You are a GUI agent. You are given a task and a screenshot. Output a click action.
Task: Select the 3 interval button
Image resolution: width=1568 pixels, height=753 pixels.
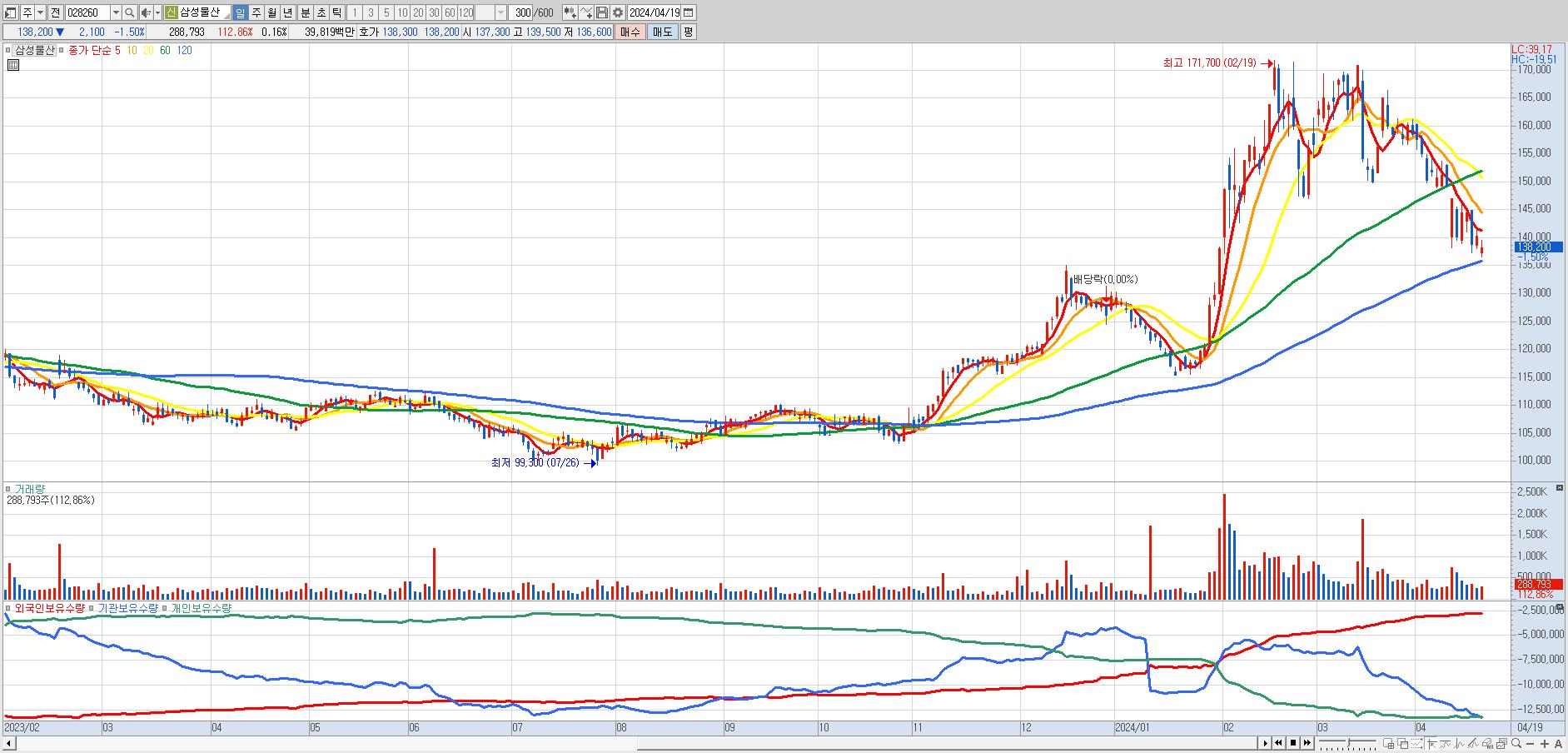tap(371, 12)
